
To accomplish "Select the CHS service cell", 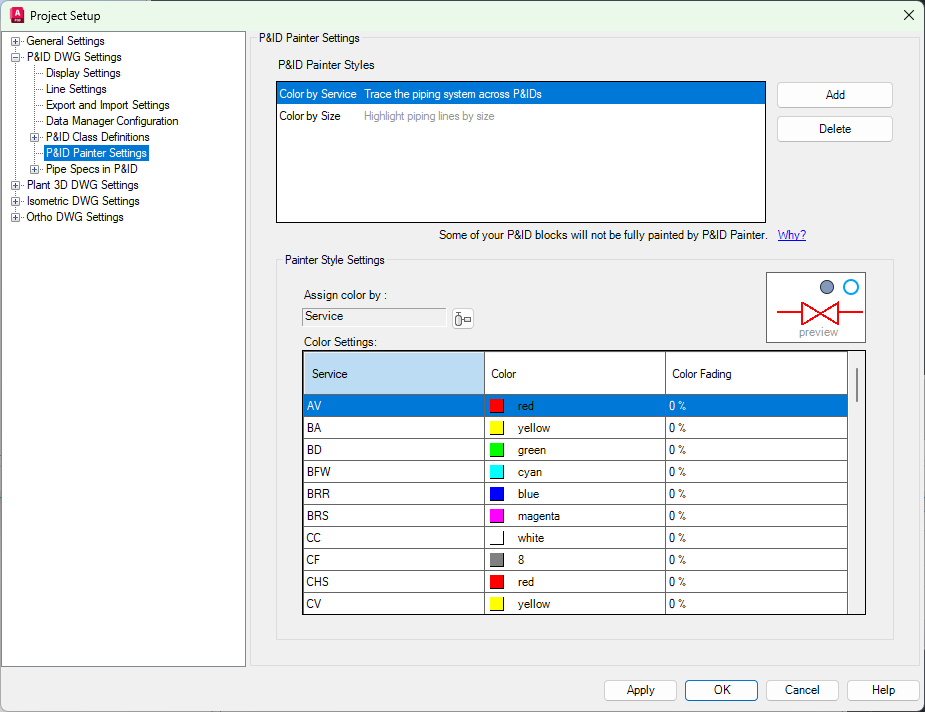I will click(x=394, y=582).
